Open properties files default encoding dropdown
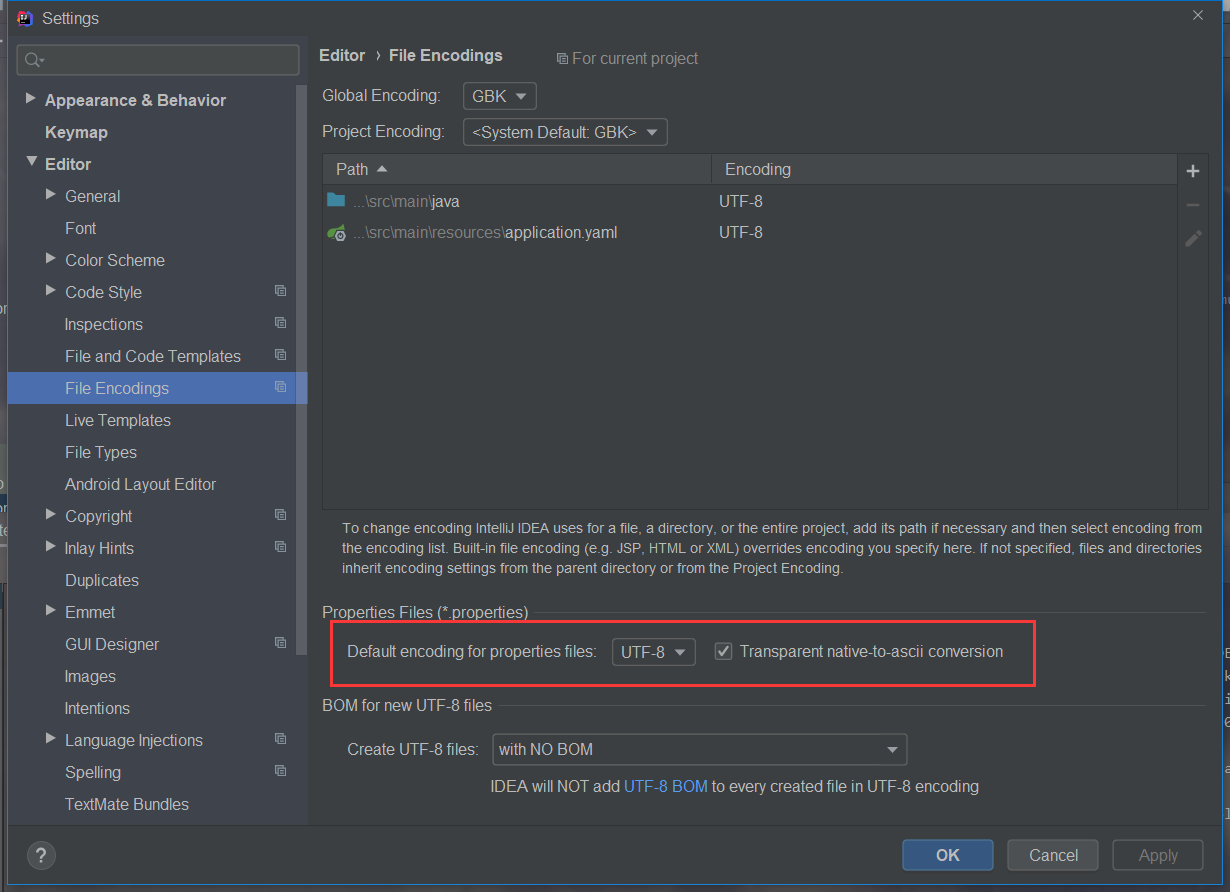The image size is (1230, 892). coord(653,652)
